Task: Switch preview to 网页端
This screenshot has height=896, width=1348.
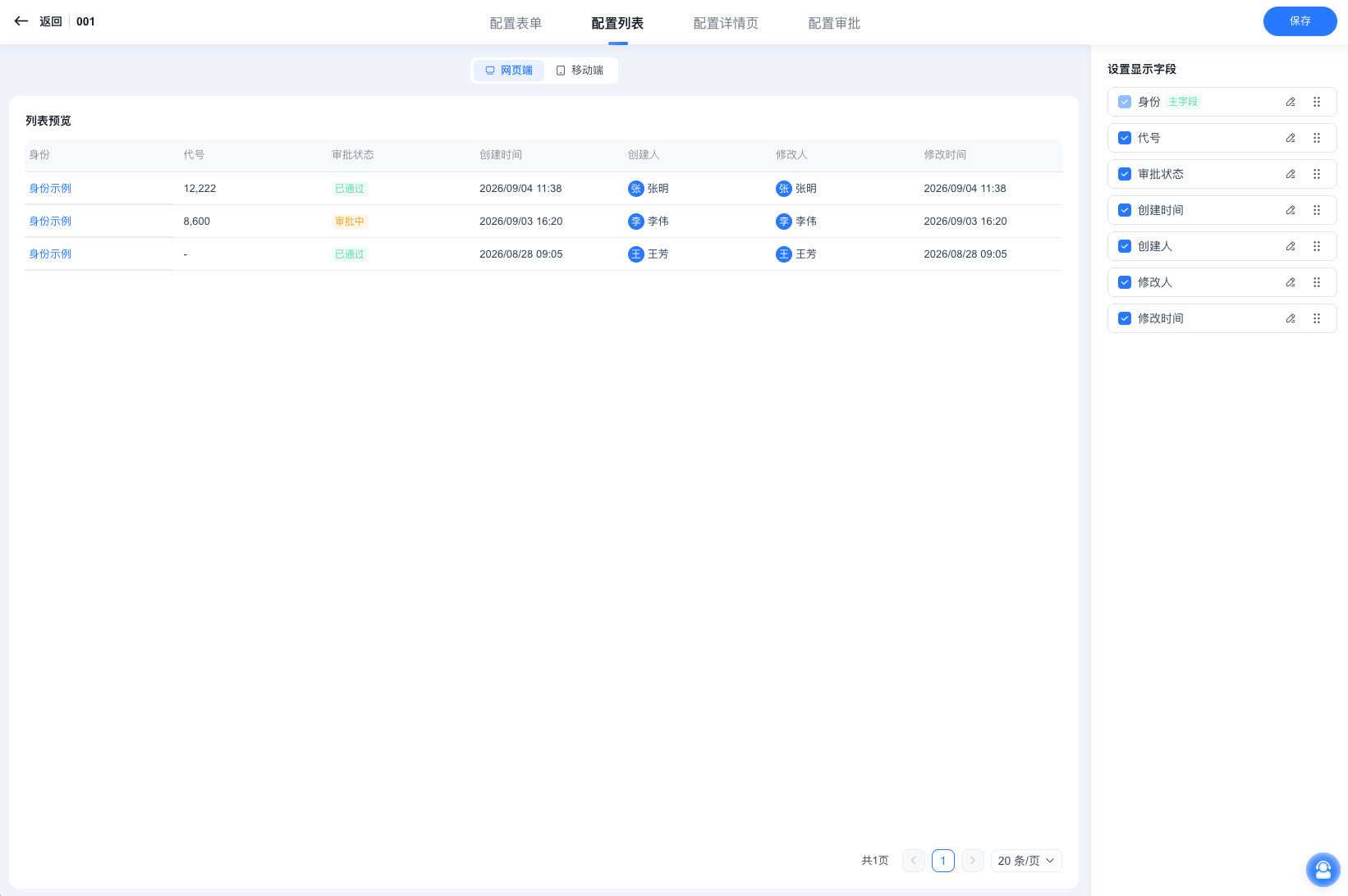Action: [x=509, y=71]
